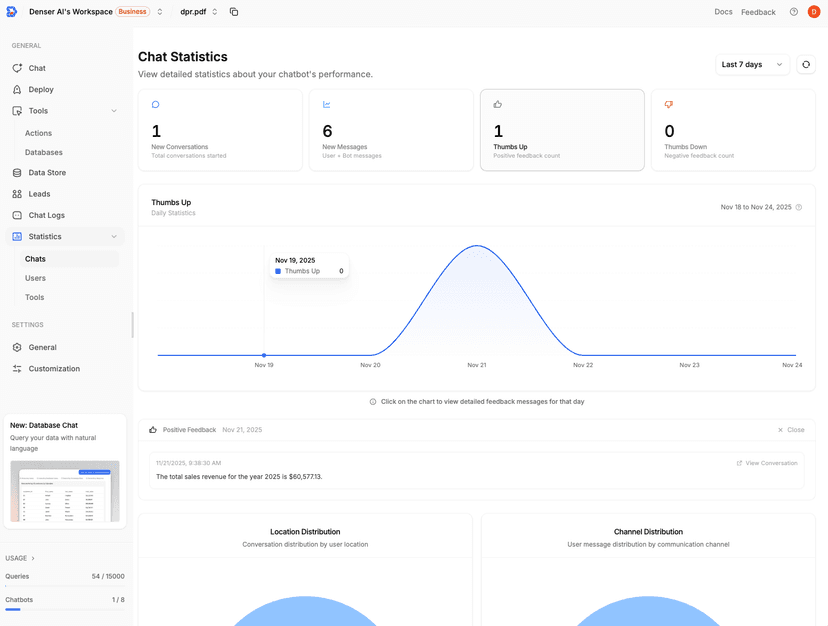This screenshot has width=828, height=626.
Task: Copy the dpr.pdf chatbot via the copy icon
Action: 234,12
